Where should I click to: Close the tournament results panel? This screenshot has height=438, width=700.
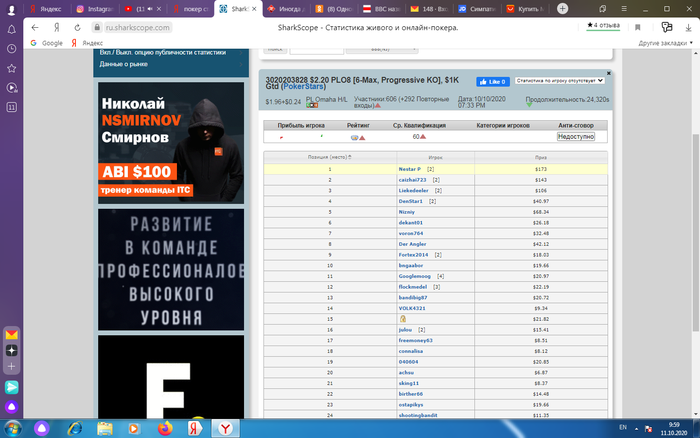pyautogui.click(x=608, y=73)
